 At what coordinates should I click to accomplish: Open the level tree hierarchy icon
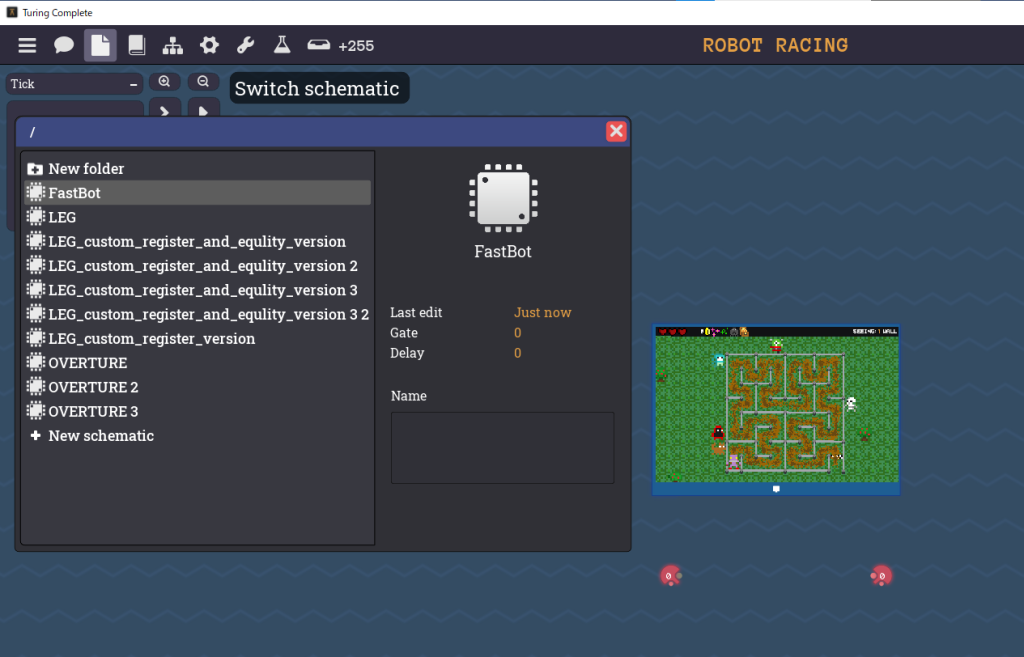coord(172,46)
